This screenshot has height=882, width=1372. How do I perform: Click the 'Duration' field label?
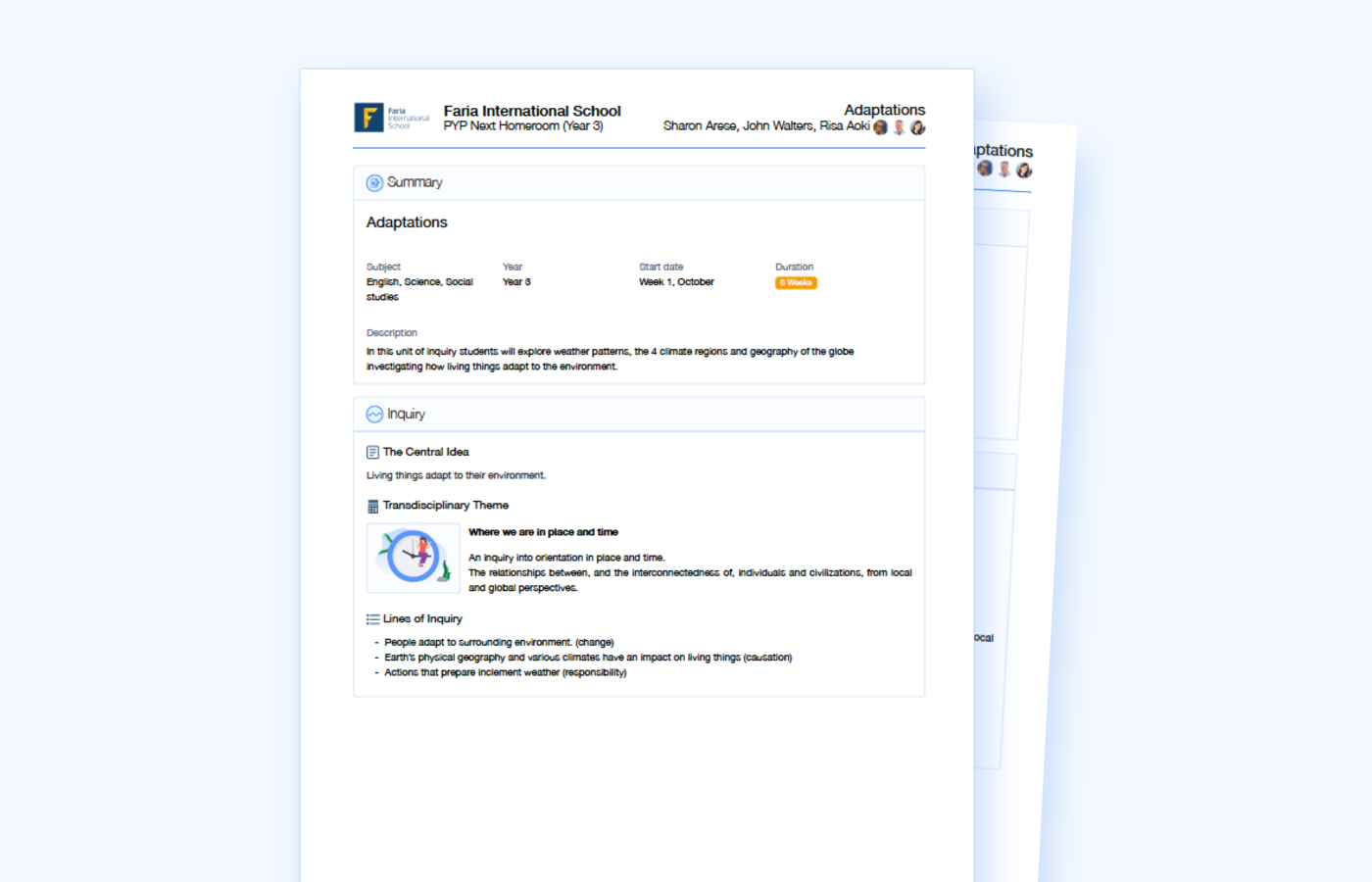[795, 267]
